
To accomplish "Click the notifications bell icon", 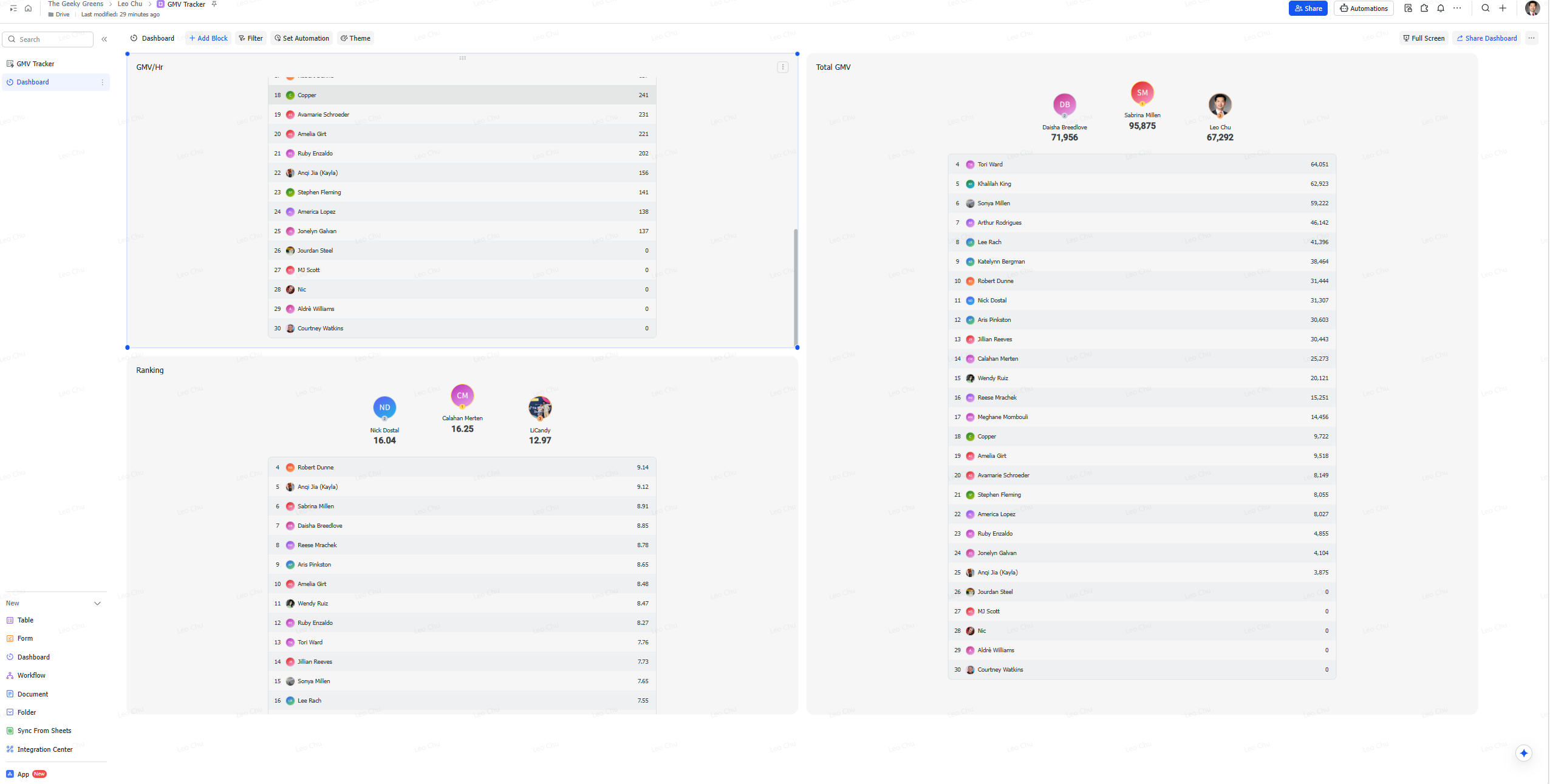I will click(x=1441, y=9).
